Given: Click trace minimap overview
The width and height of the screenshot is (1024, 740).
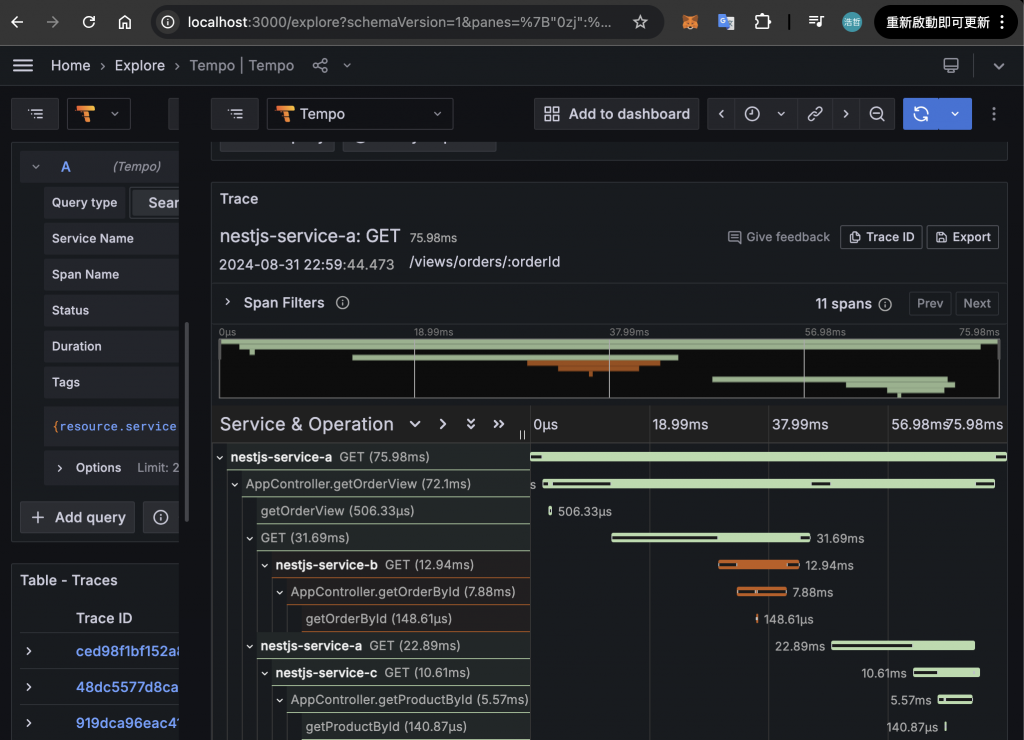Looking at the screenshot, I should pos(609,368).
